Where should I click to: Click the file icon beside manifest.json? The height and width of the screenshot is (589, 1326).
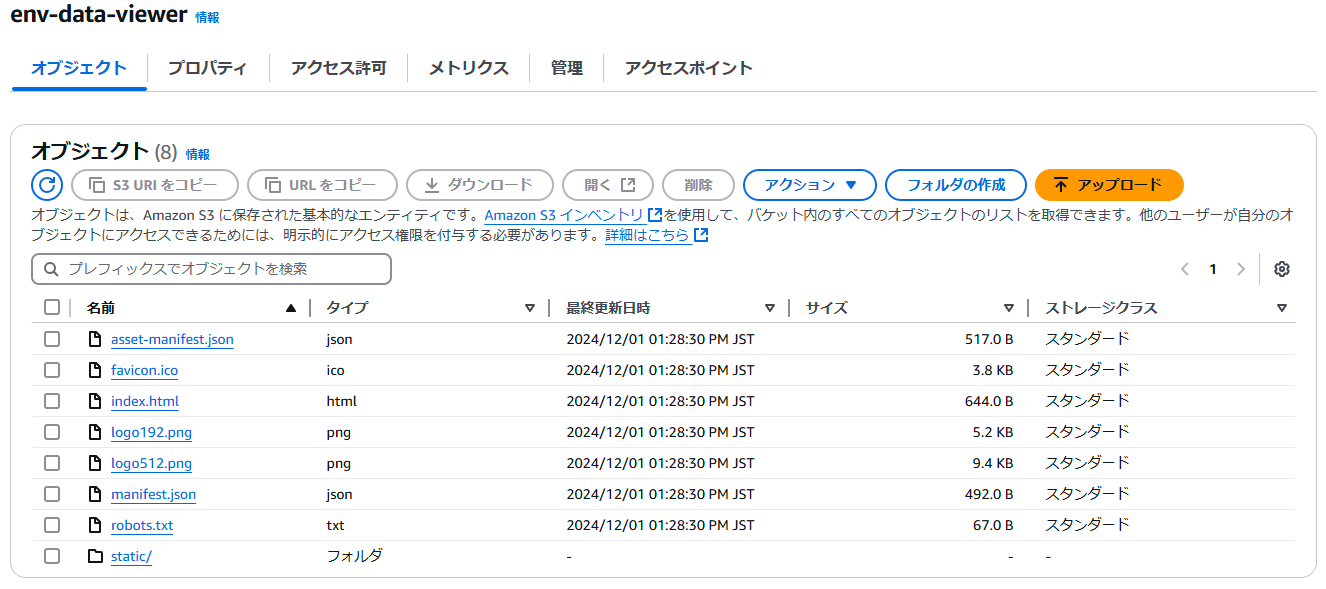point(95,494)
